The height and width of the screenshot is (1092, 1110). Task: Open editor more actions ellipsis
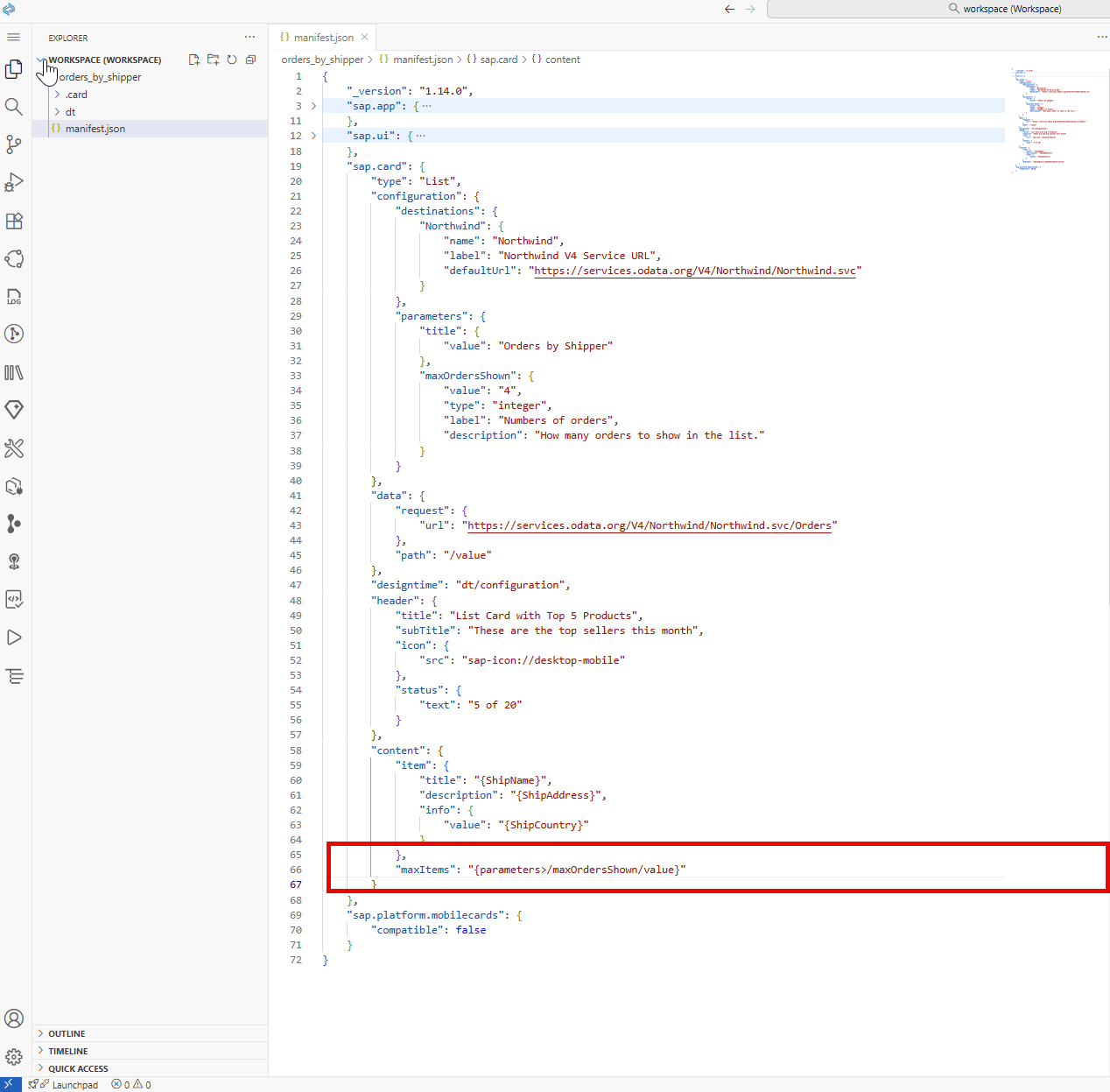point(1101,37)
